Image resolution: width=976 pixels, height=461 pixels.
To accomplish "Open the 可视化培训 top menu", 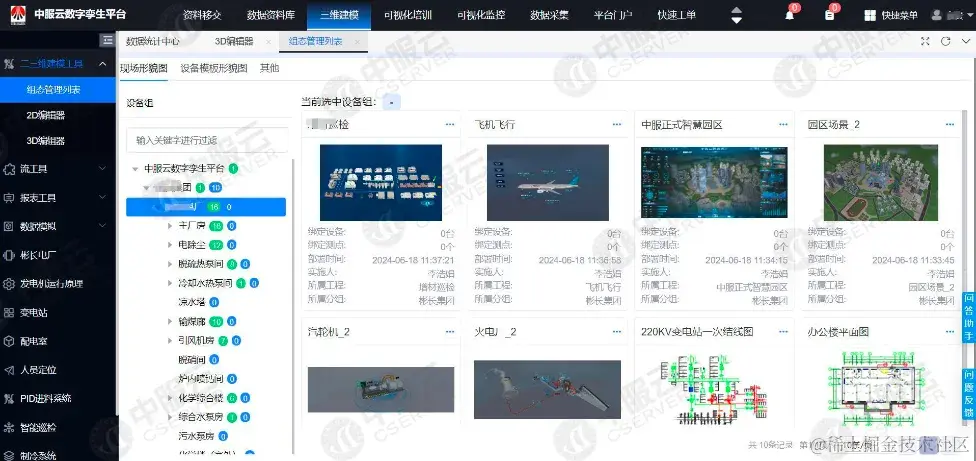I will point(408,16).
